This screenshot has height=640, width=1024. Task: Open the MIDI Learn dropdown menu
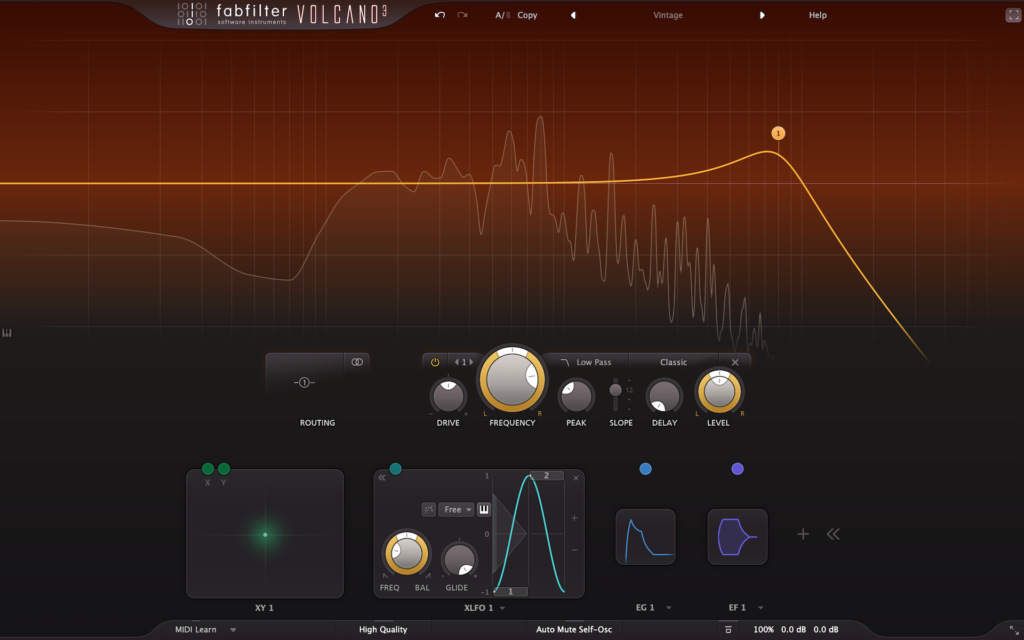click(x=205, y=629)
